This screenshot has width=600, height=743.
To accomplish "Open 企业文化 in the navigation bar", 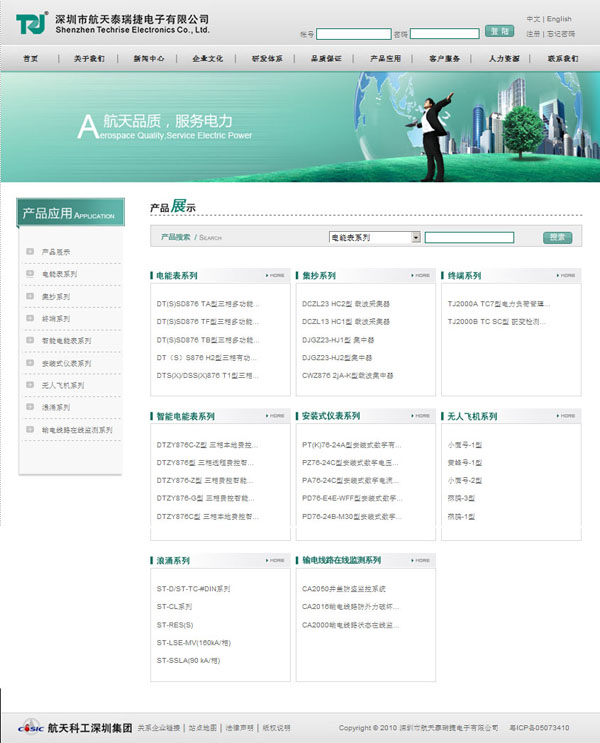I will pos(208,58).
